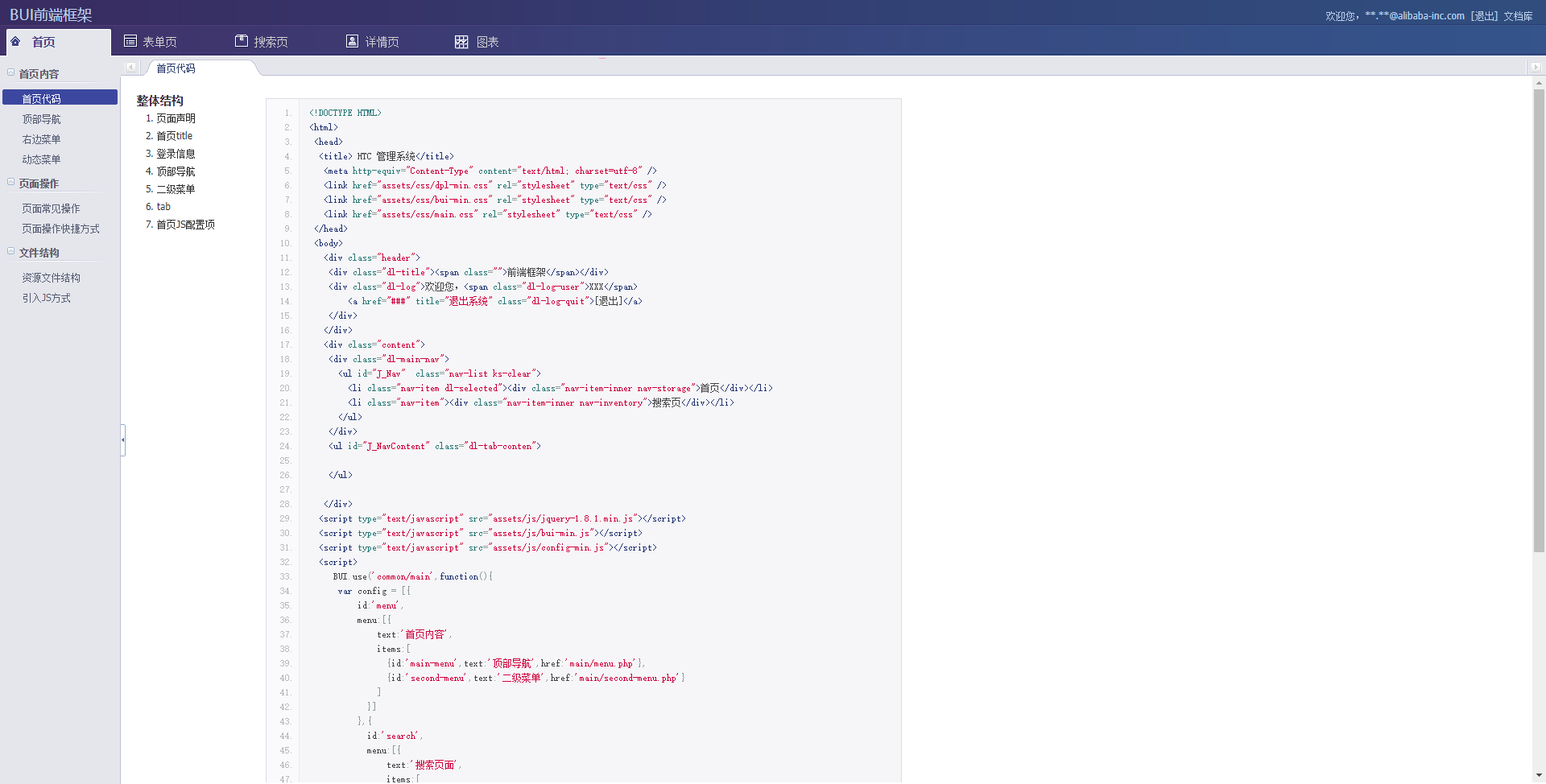Click the tab bar right arrow
The image size is (1546, 784).
tap(1535, 68)
